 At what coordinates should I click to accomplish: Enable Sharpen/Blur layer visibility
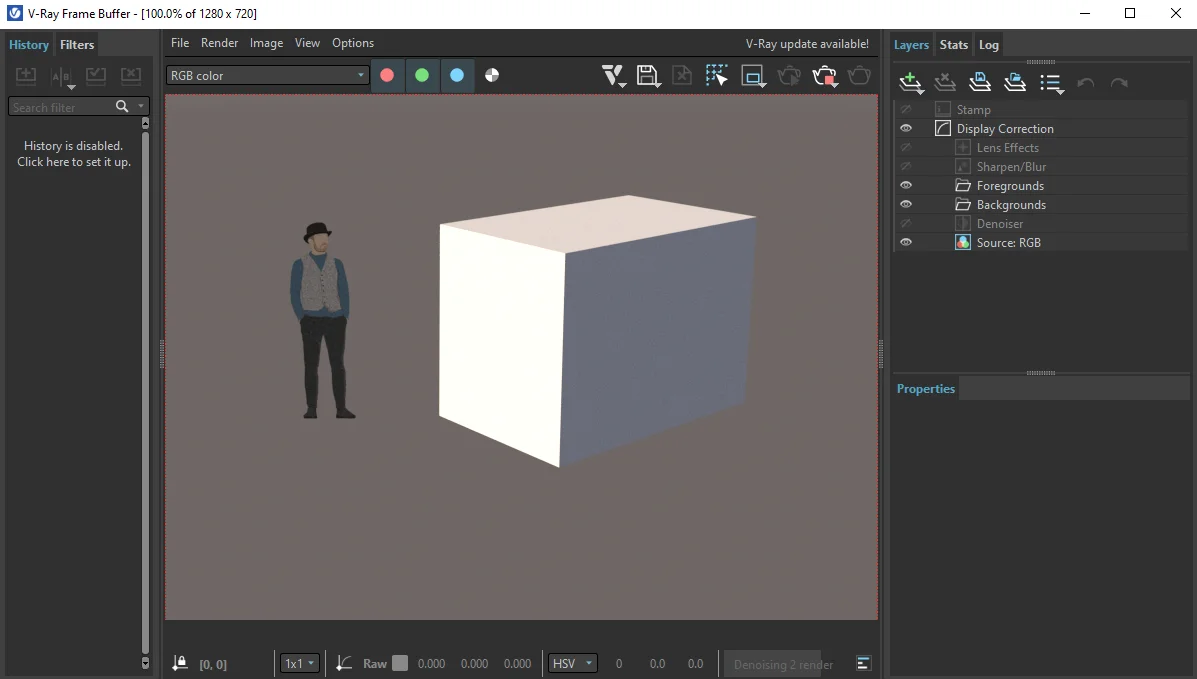pos(906,167)
